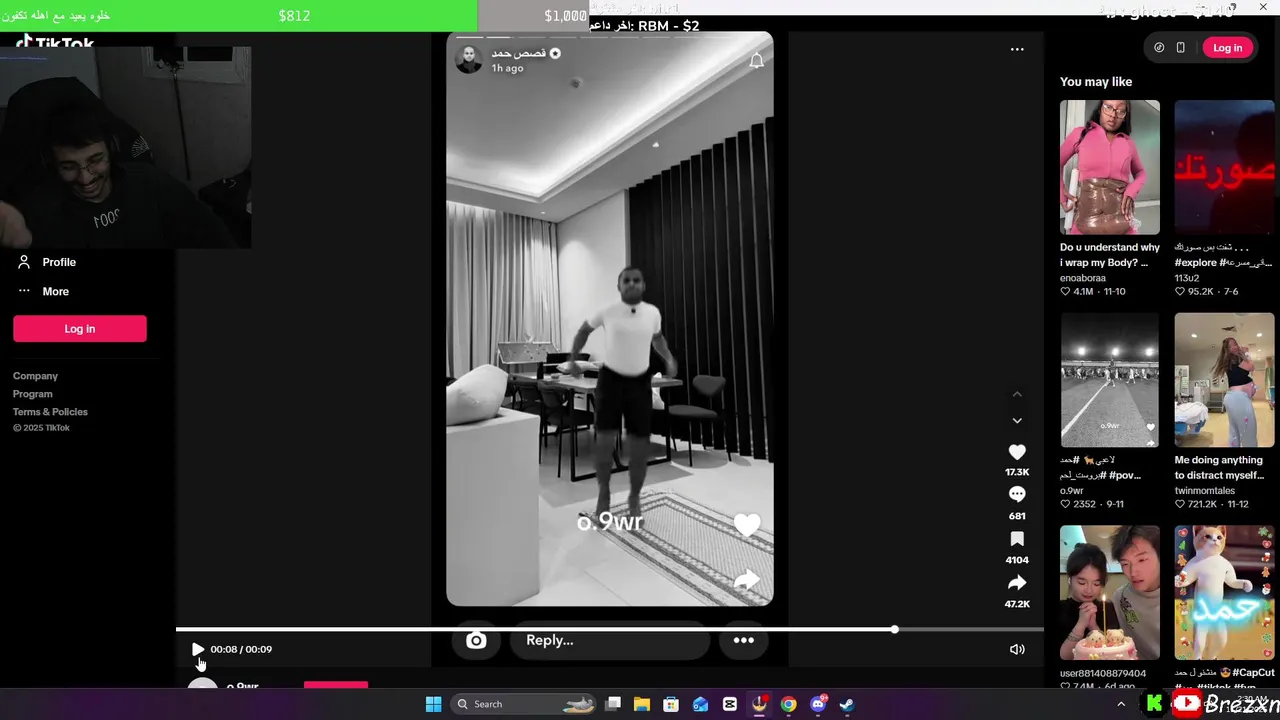Click the play button in the video controls
Viewport: 1280px width, 720px height.
pyautogui.click(x=198, y=649)
